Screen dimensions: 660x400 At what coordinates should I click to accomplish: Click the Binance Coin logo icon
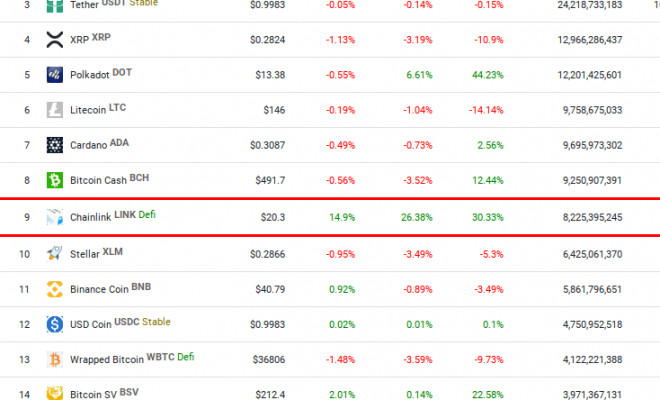point(55,289)
